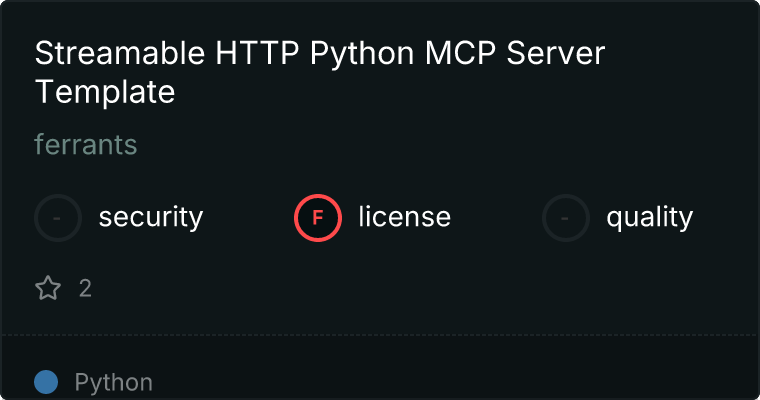Viewport: 760px width, 400px height.
Task: Click the Python language label
Action: point(114,382)
